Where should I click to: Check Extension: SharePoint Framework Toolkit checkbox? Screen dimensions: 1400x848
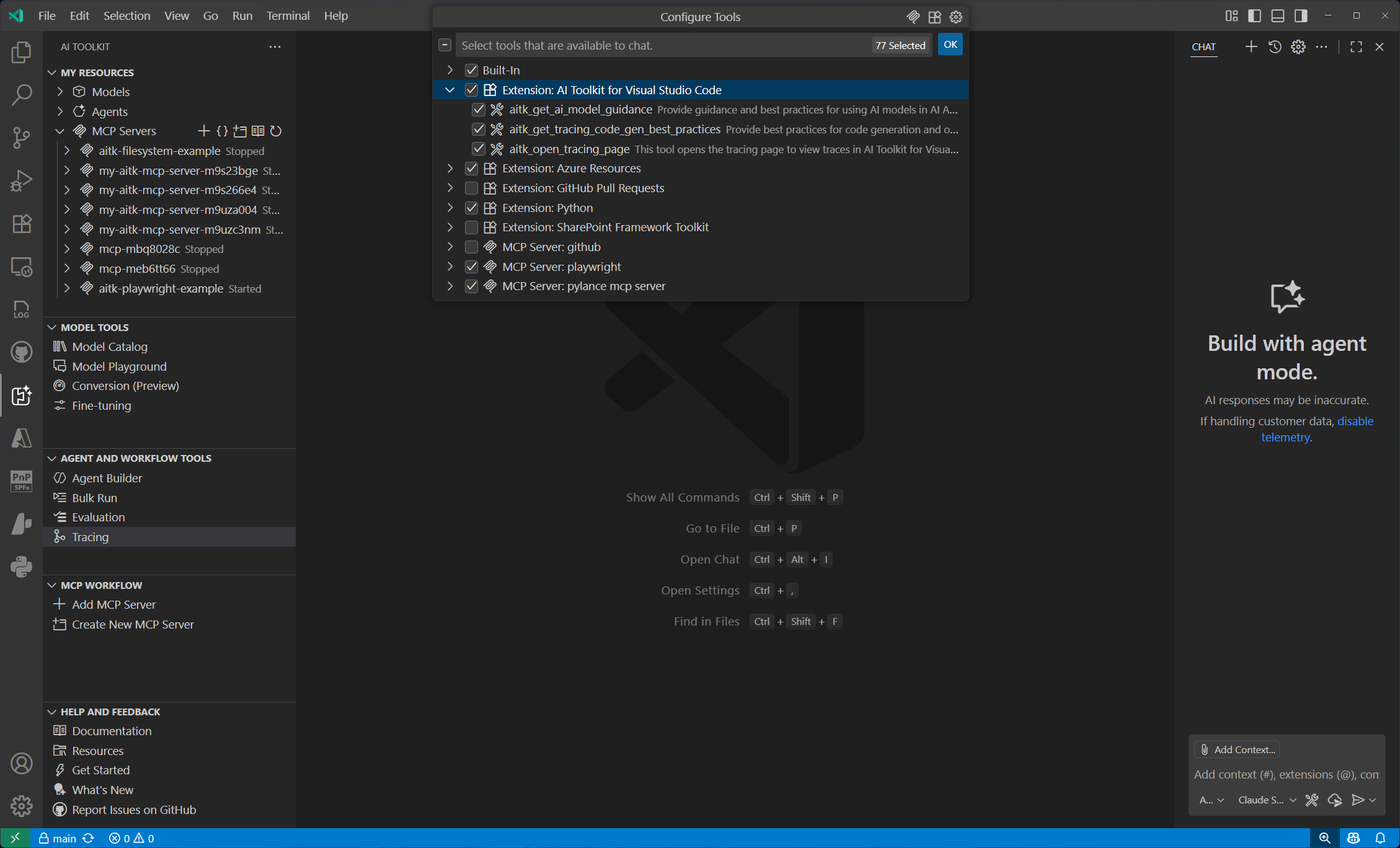(471, 227)
